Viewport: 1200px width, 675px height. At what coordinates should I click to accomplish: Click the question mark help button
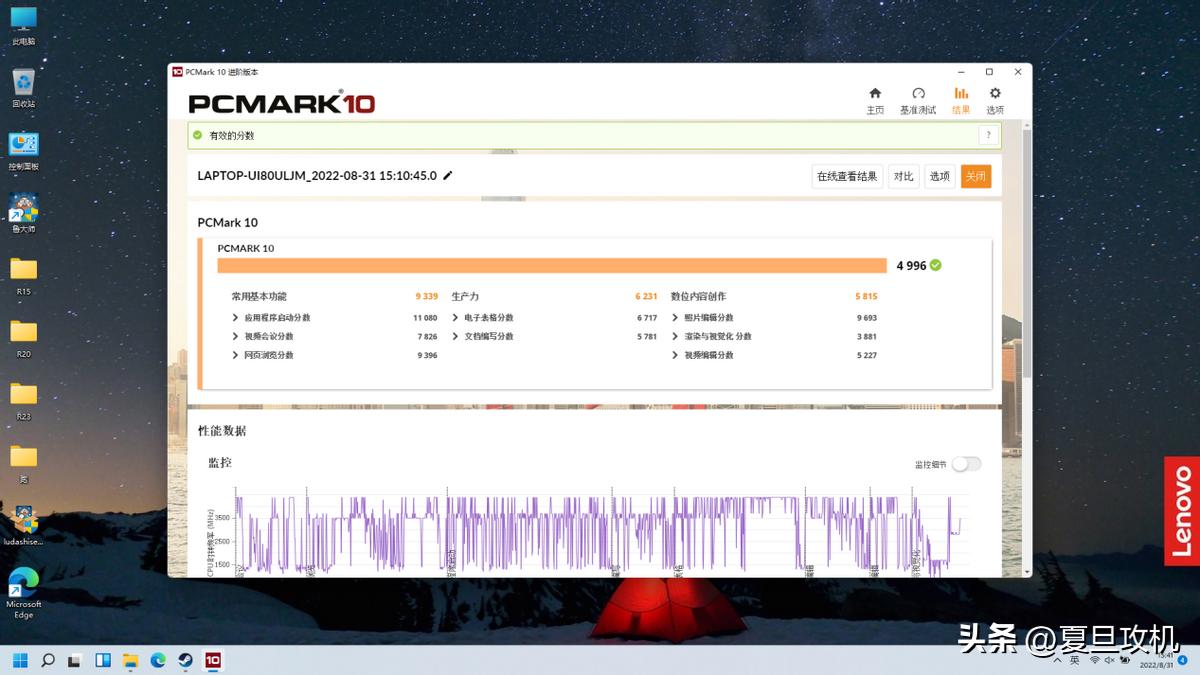pyautogui.click(x=988, y=135)
